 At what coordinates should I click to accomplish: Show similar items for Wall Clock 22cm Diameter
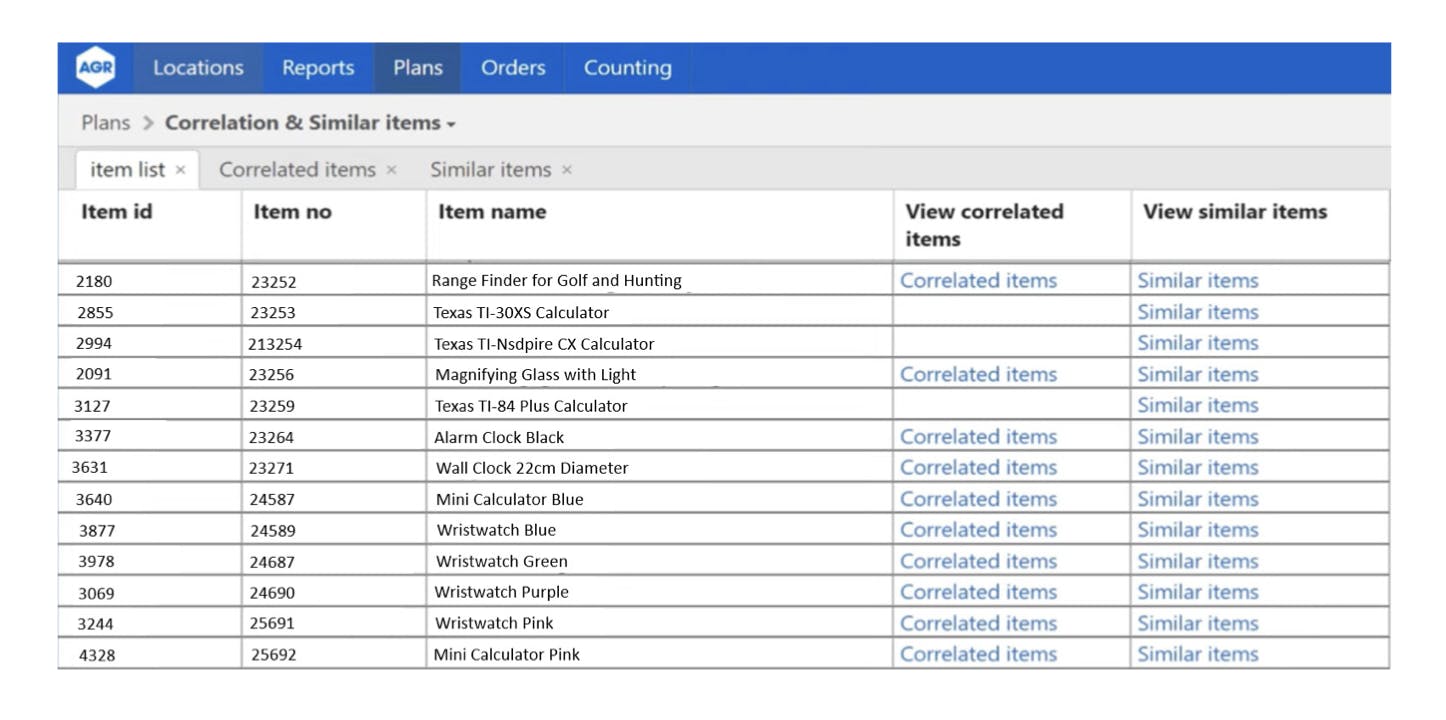pos(1197,468)
